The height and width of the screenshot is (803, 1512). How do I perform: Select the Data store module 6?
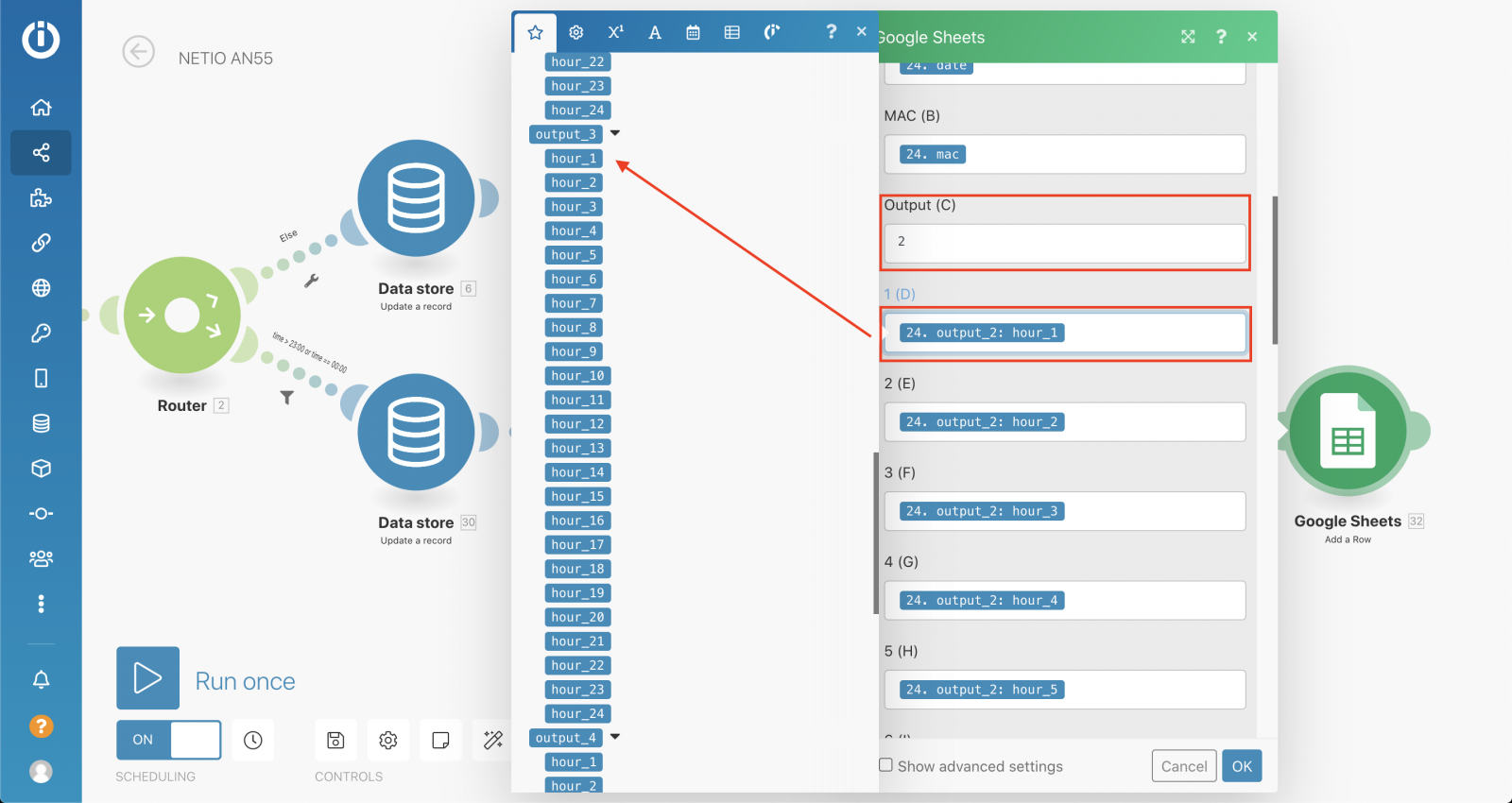416,198
